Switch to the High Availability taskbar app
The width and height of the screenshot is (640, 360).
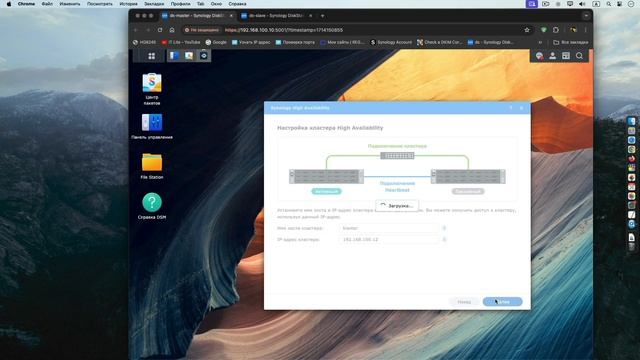[204, 56]
